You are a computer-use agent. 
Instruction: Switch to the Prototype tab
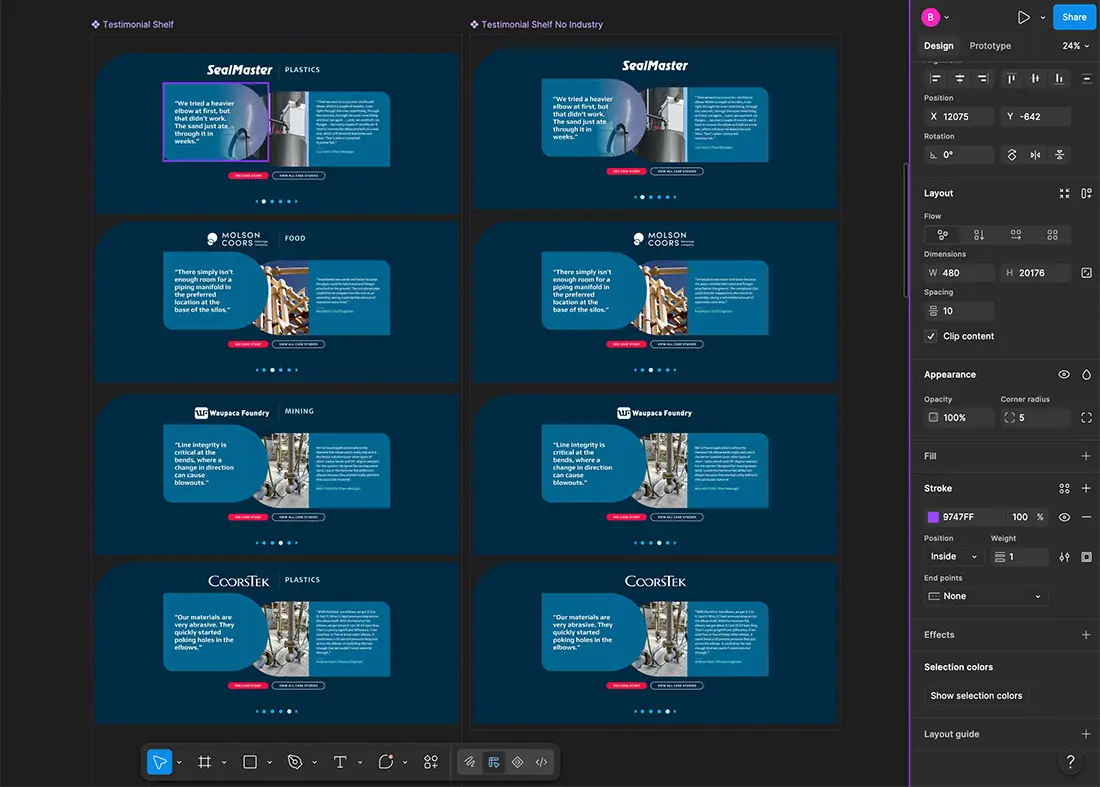click(990, 46)
